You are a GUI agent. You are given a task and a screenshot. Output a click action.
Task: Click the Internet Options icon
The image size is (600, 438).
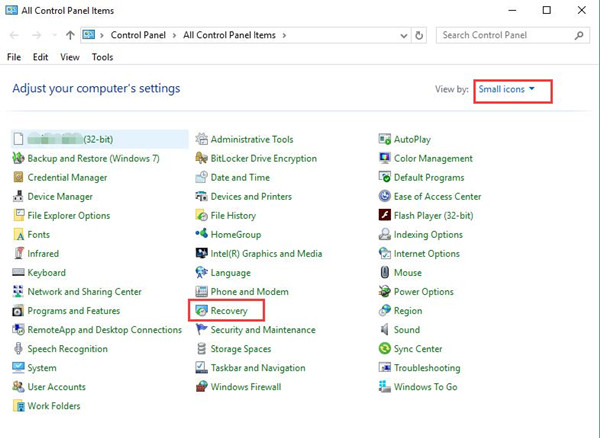coord(385,254)
